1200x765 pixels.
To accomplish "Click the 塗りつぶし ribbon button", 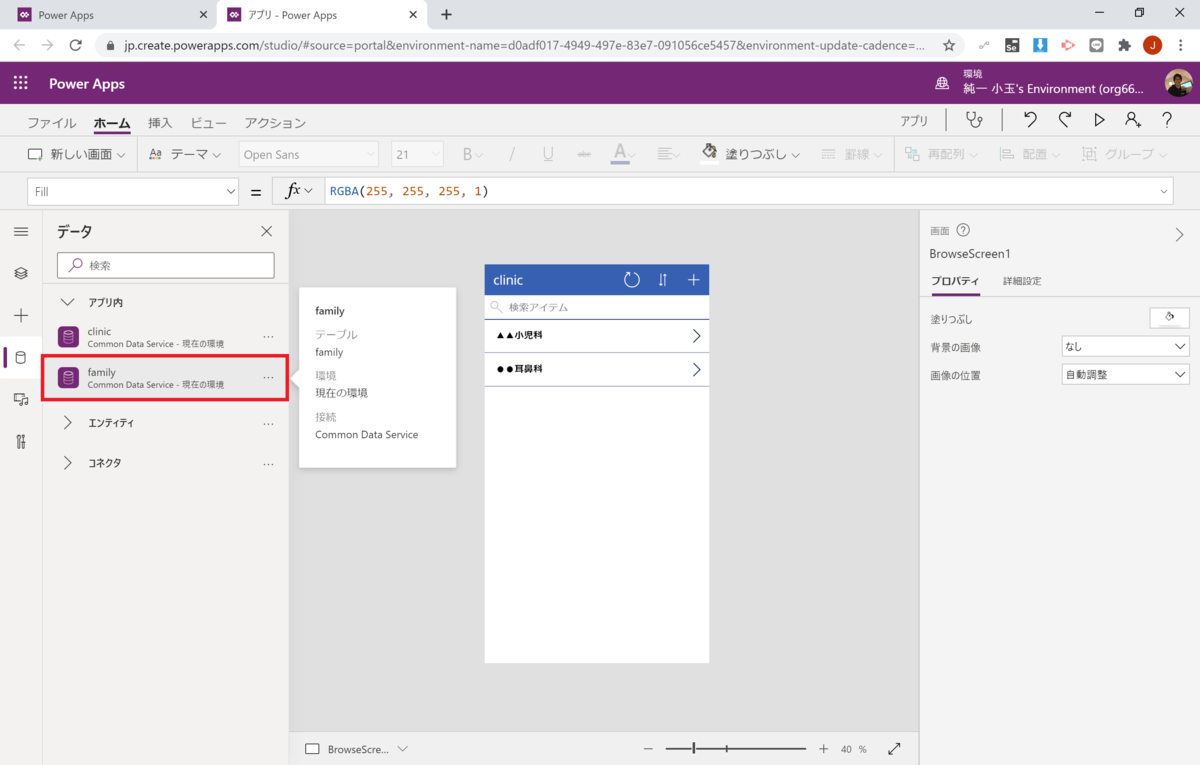I will click(x=751, y=154).
